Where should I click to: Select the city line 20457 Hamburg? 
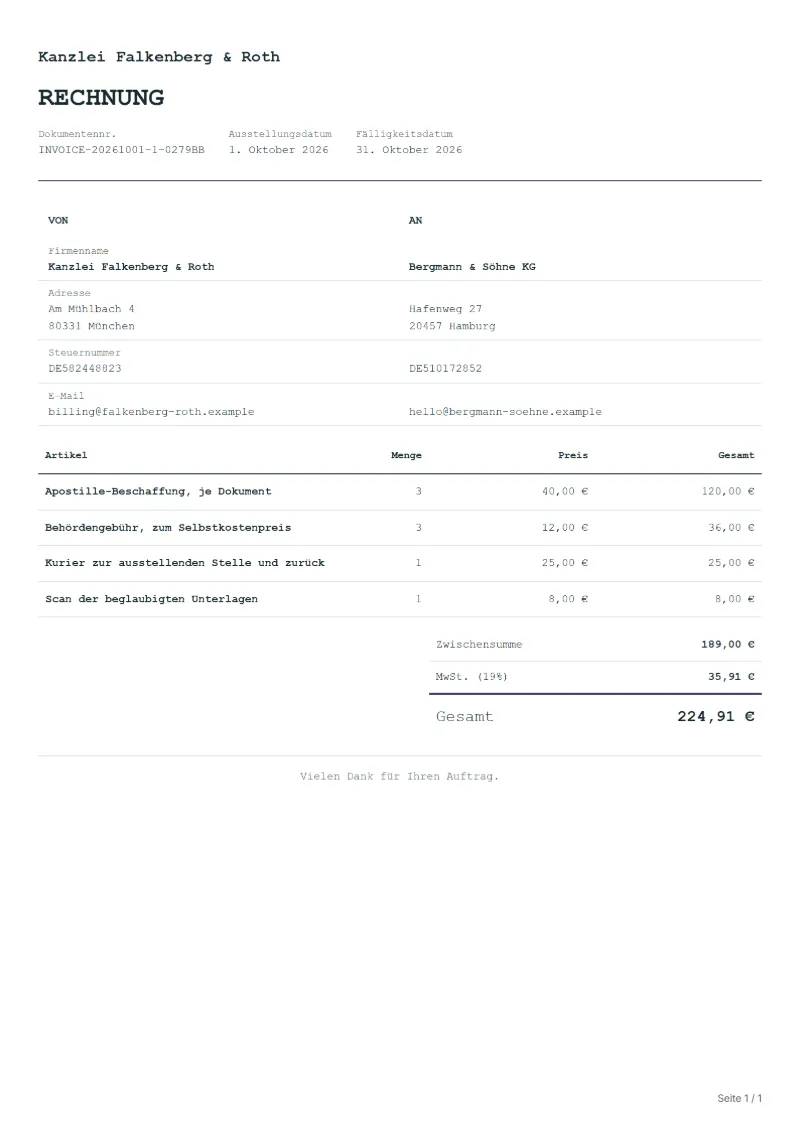click(x=452, y=326)
